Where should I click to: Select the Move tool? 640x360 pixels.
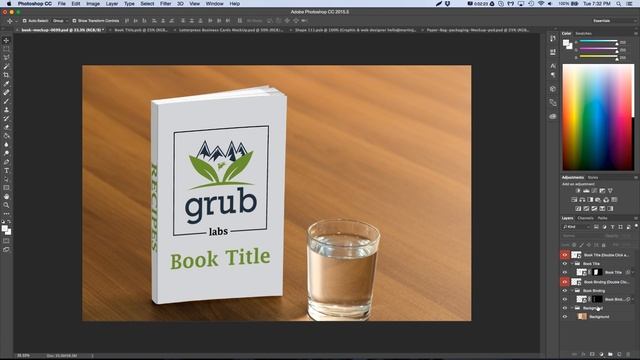click(x=6, y=40)
